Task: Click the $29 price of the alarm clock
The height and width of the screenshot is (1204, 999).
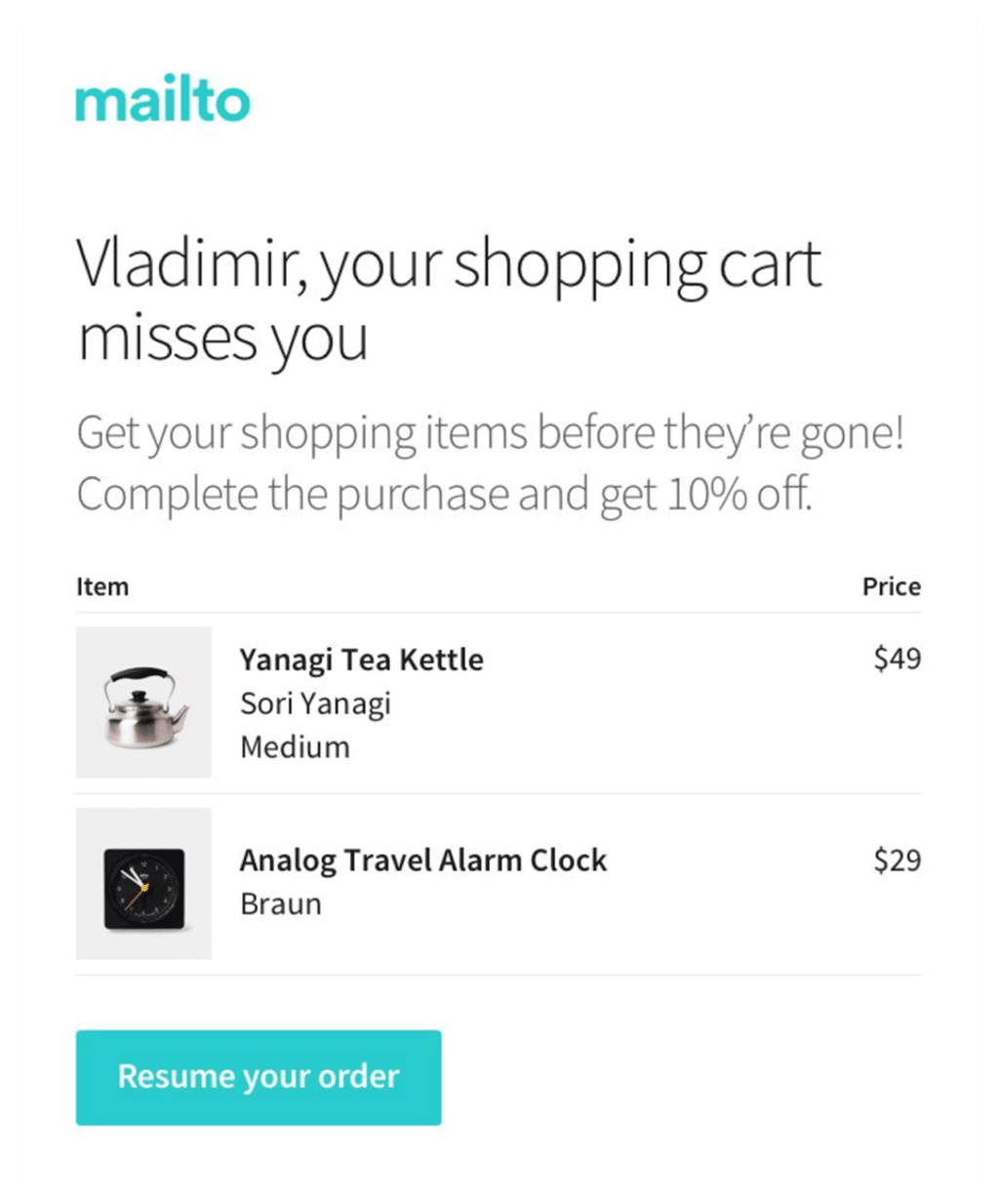Action: (x=899, y=861)
